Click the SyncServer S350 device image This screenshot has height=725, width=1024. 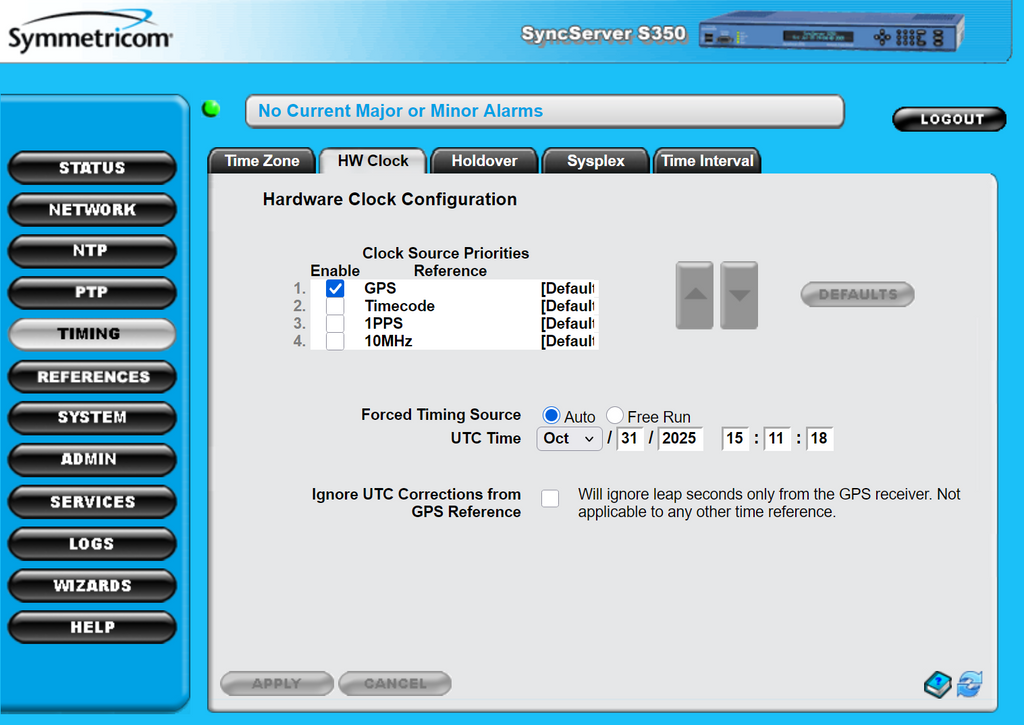[830, 34]
